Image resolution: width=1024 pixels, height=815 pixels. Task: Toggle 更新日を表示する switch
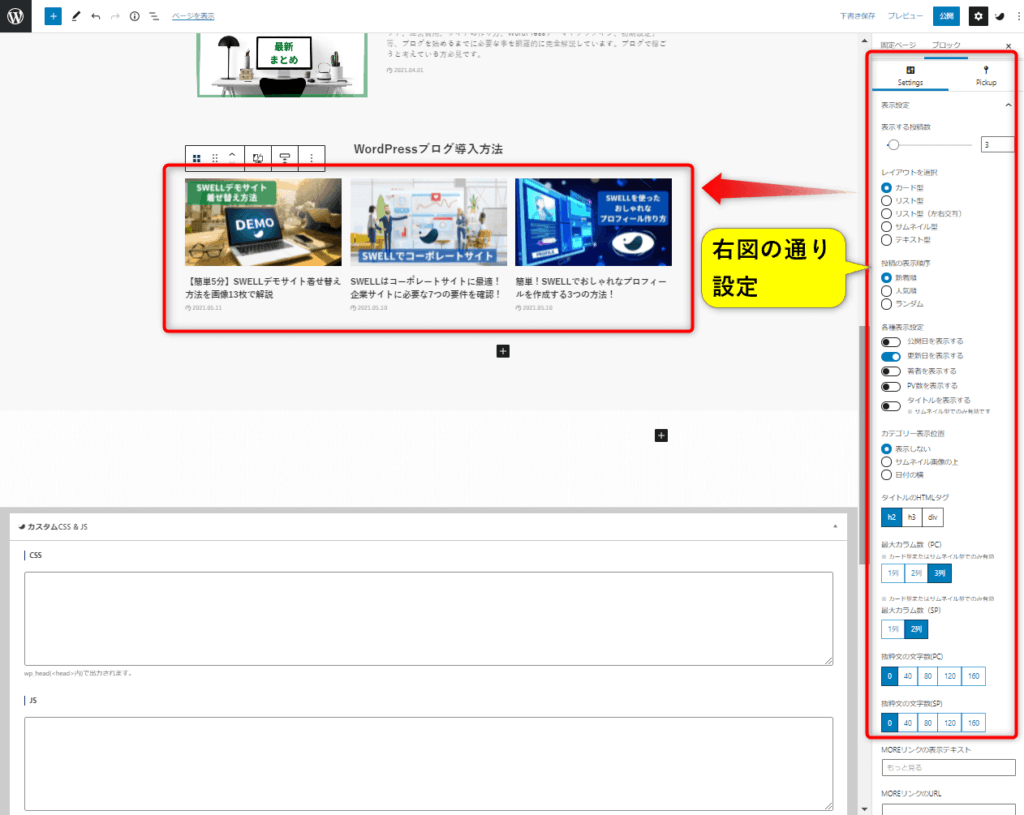pos(891,357)
